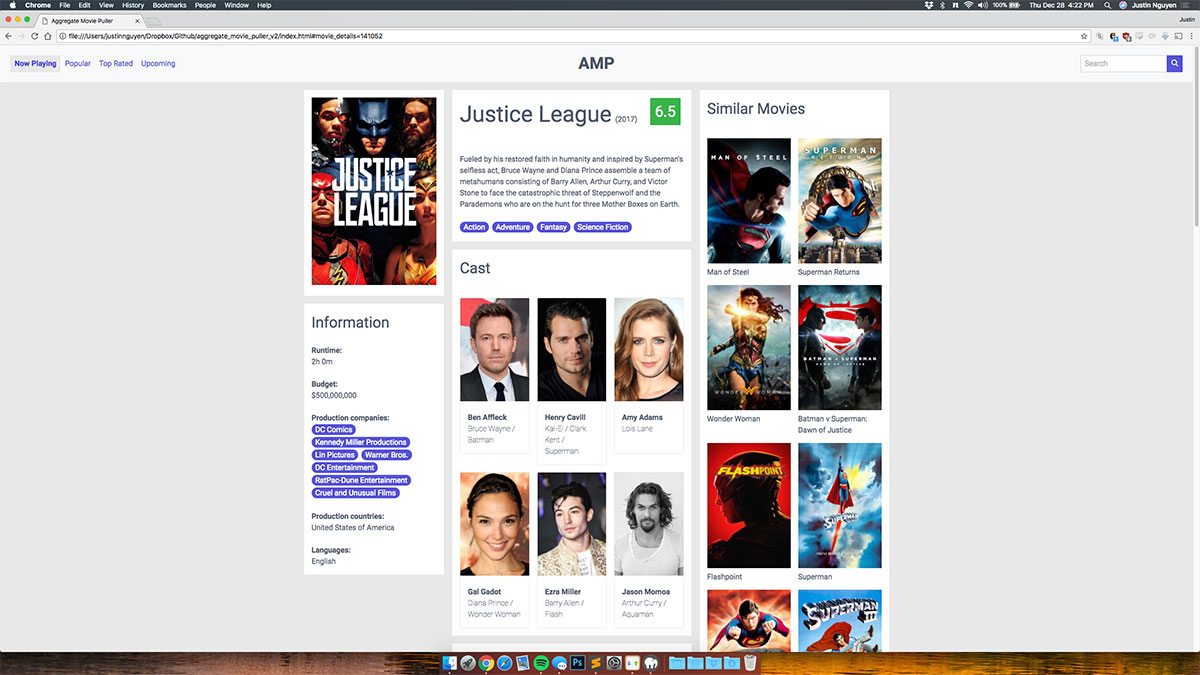Open the Man of Steel poster
This screenshot has height=675, width=1200.
[749, 201]
